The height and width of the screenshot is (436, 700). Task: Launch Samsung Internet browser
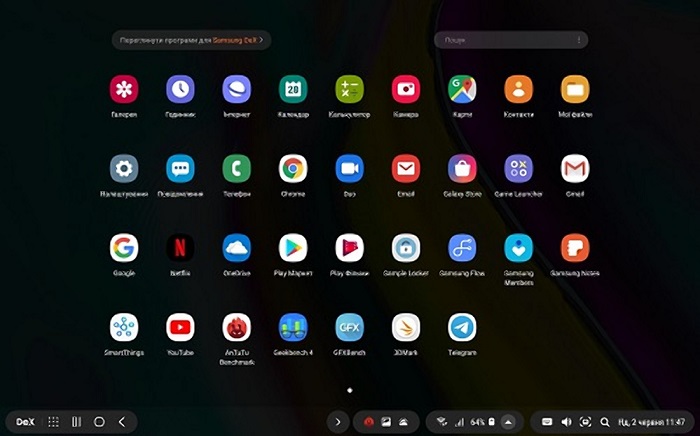pyautogui.click(x=237, y=89)
